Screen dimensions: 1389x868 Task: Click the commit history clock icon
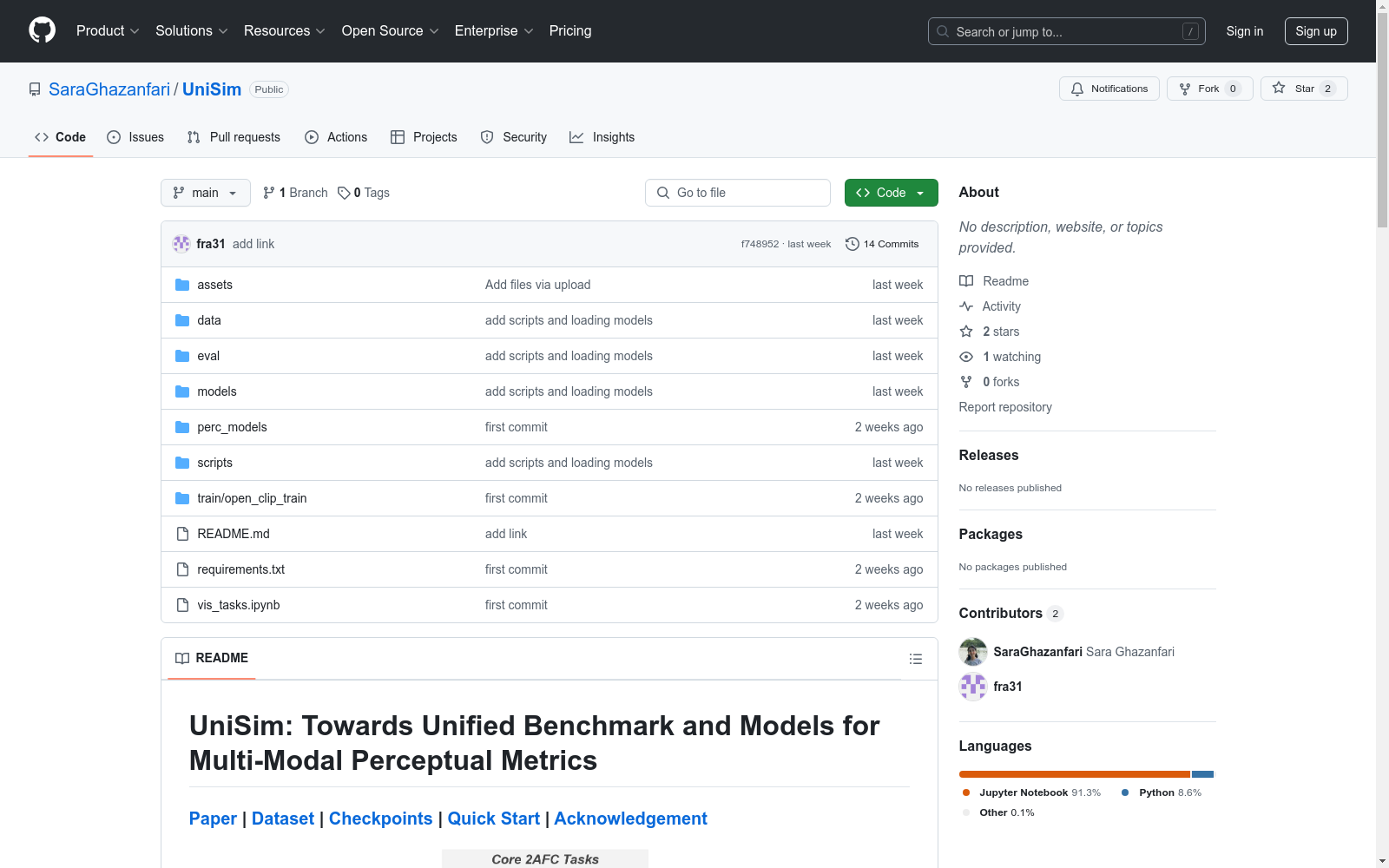tap(852, 244)
